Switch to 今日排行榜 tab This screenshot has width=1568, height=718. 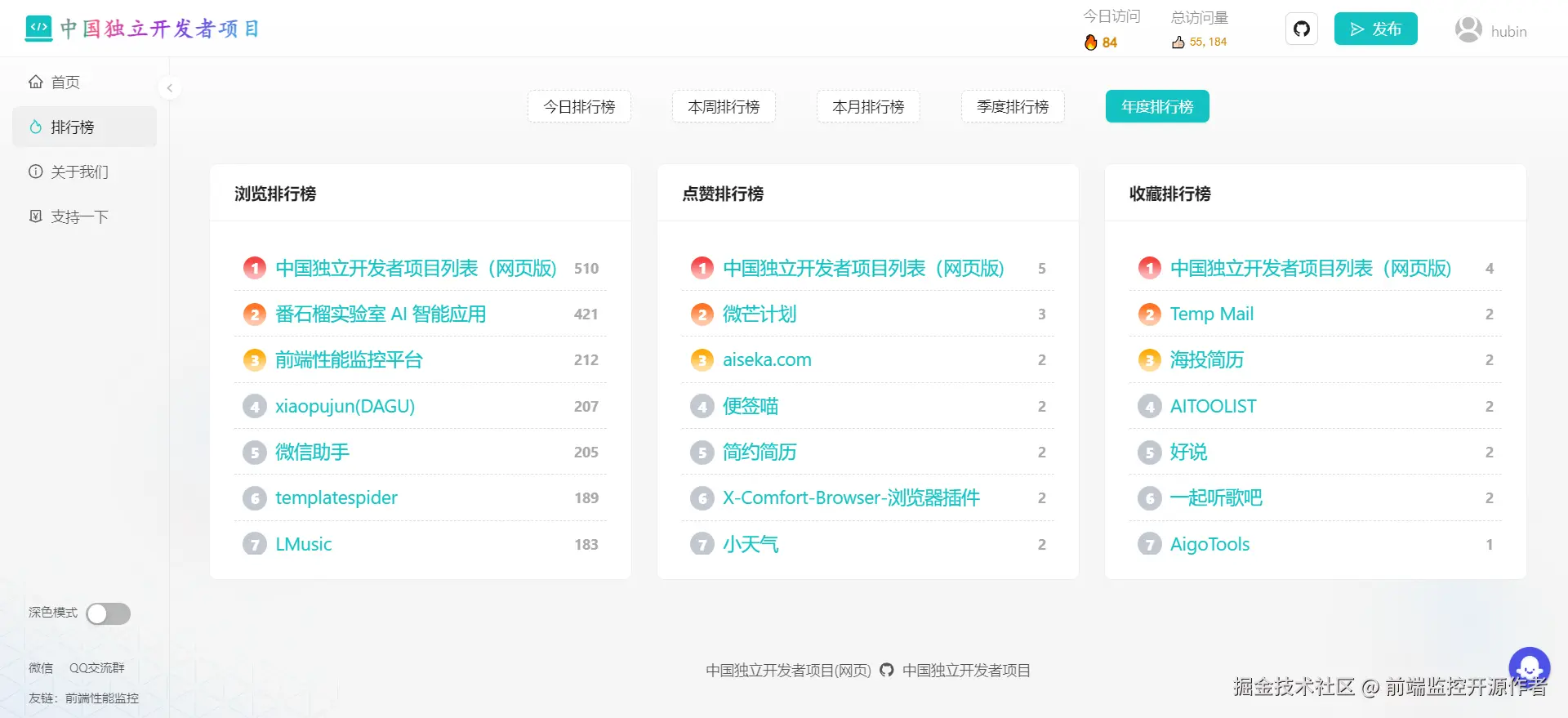pyautogui.click(x=579, y=106)
